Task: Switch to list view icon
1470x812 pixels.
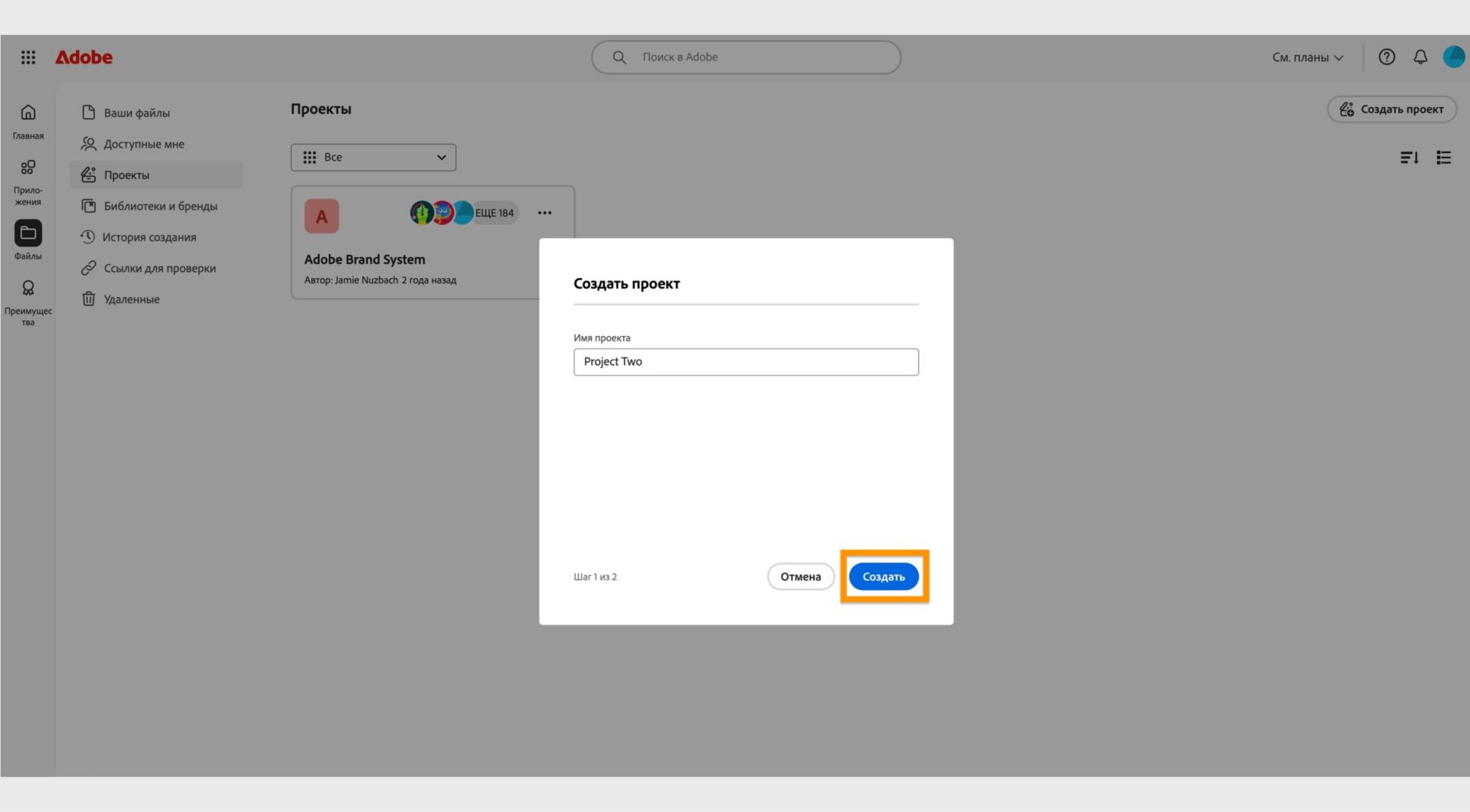Action: click(x=1444, y=158)
